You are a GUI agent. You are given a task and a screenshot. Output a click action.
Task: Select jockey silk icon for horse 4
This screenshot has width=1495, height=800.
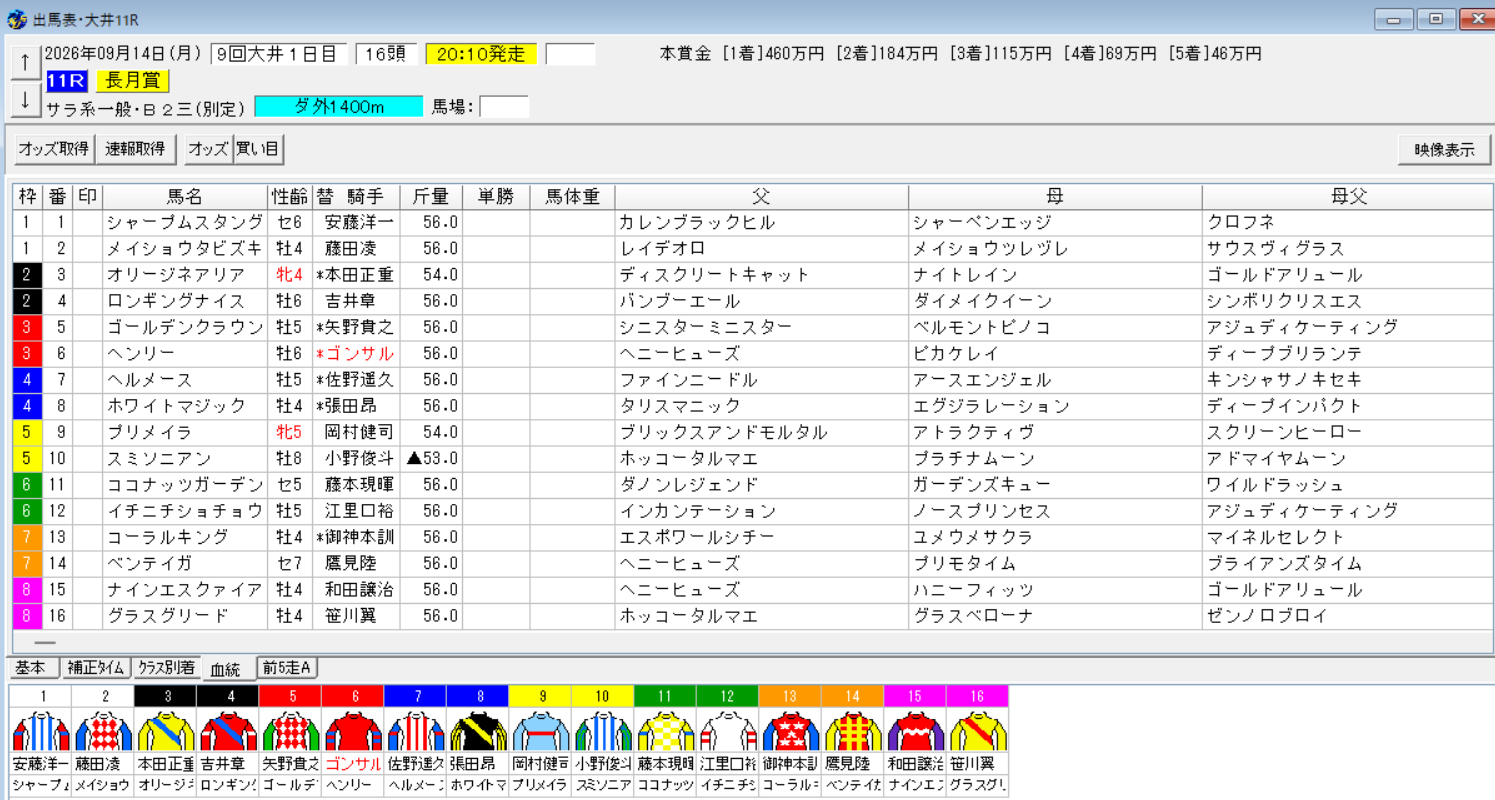tap(227, 731)
